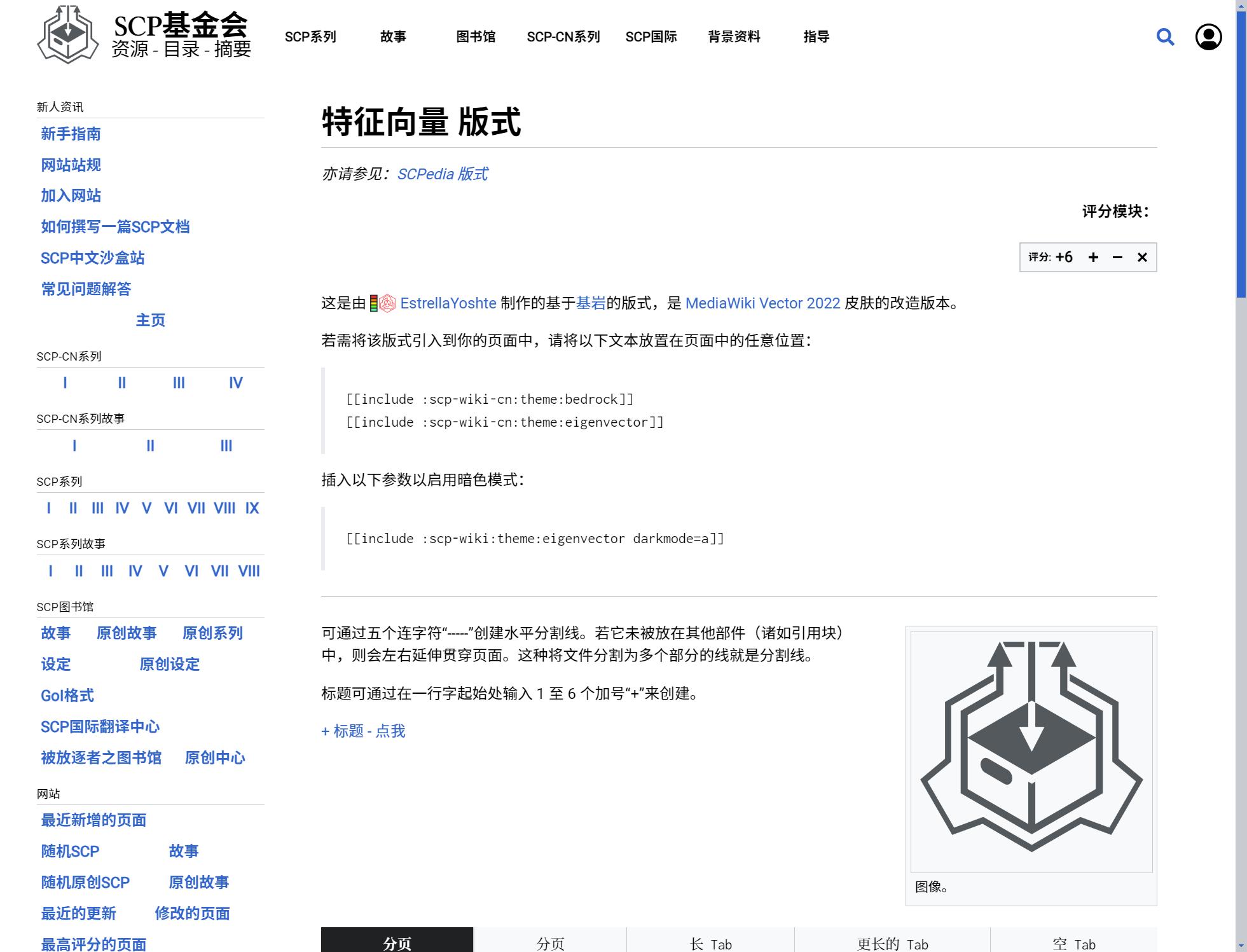Open MediaWiki Vector 2022 link

[x=762, y=303]
